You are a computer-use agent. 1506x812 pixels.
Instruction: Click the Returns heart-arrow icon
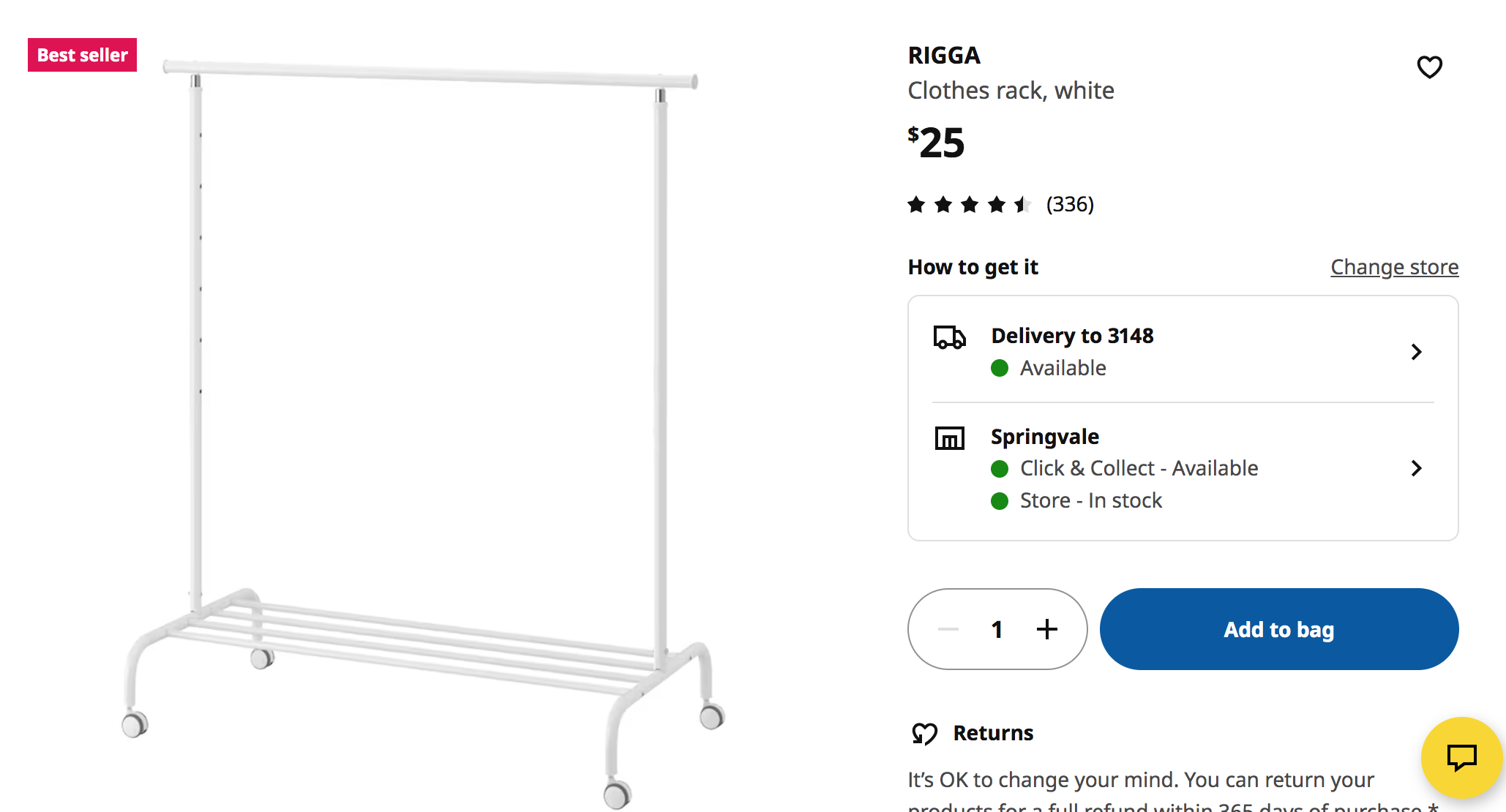pos(924,733)
